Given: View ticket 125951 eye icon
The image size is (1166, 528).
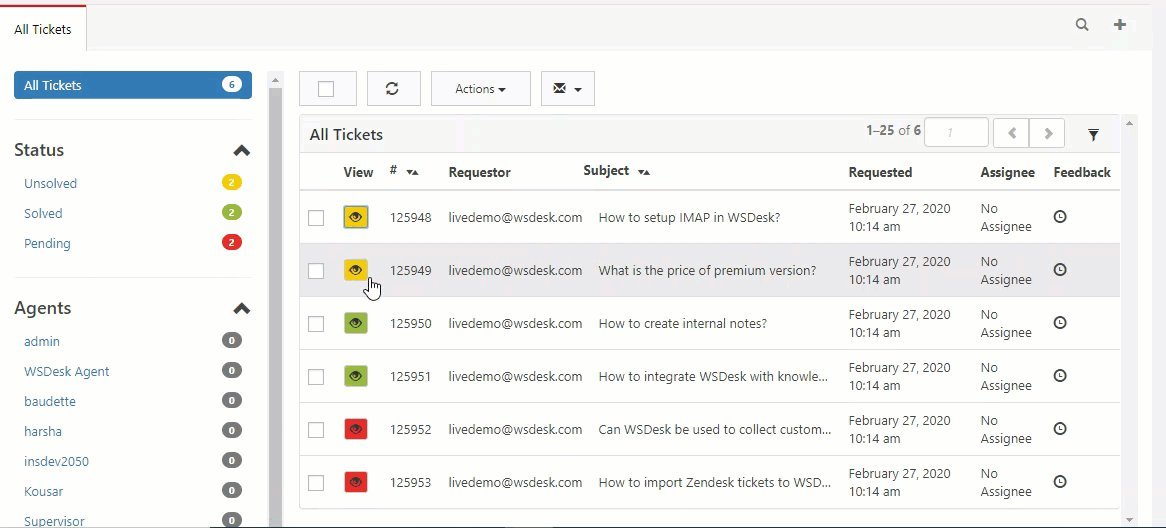Looking at the screenshot, I should click(x=355, y=376).
